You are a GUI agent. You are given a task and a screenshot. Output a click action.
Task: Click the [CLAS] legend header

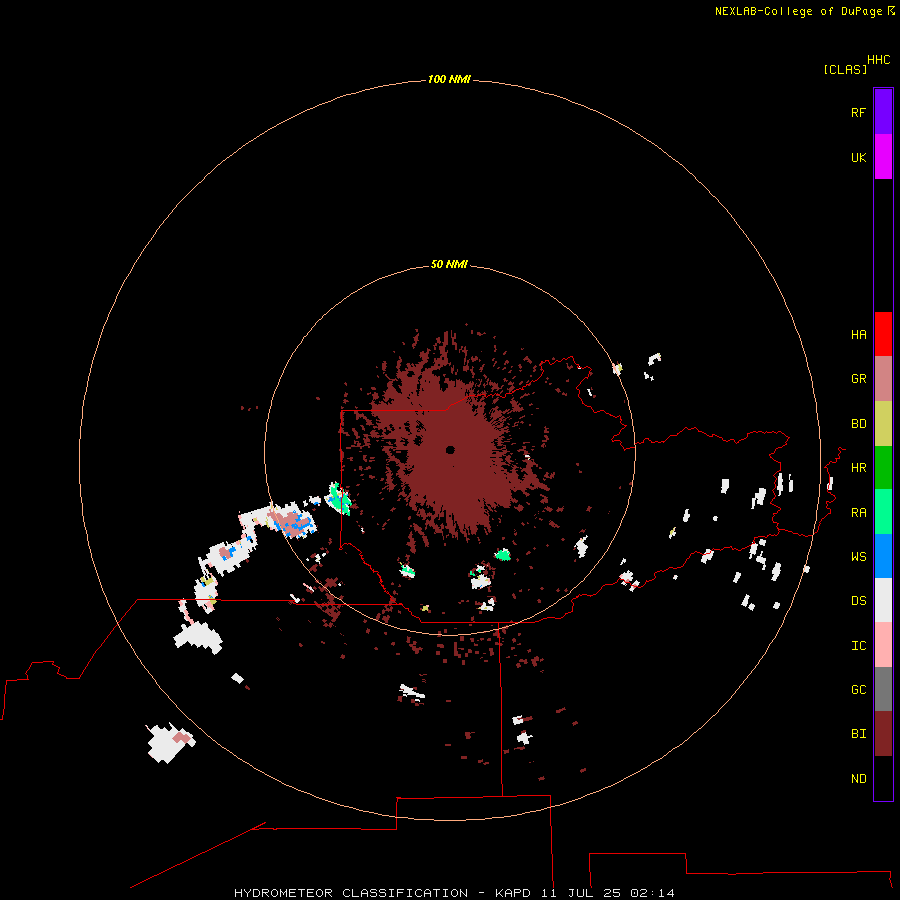pos(845,69)
